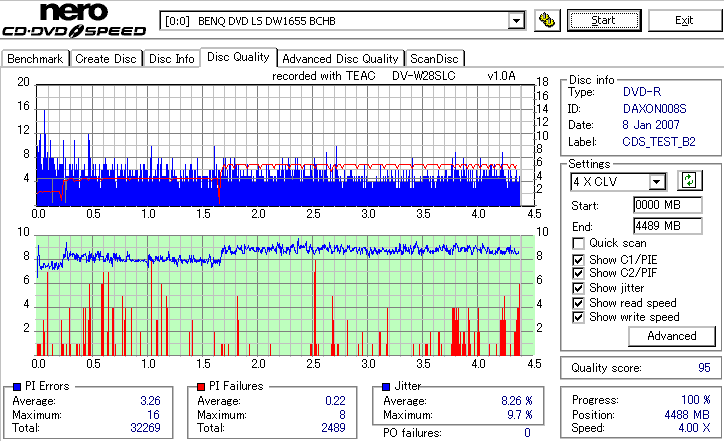Image resolution: width=724 pixels, height=441 pixels.
Task: Switch to the Benchmark tab
Action: [x=35, y=59]
